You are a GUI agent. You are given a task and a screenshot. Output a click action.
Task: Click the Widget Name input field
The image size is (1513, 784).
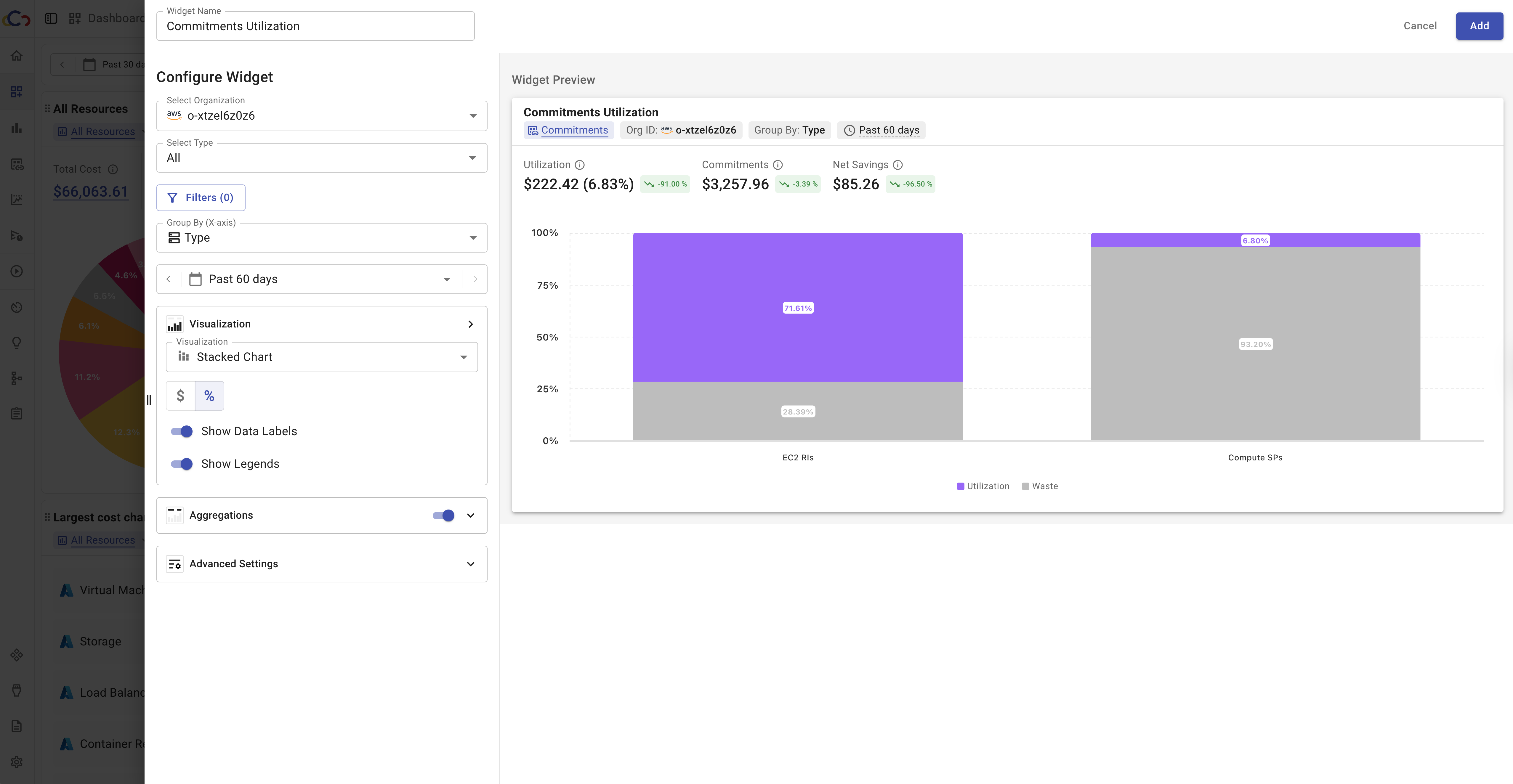coord(315,26)
